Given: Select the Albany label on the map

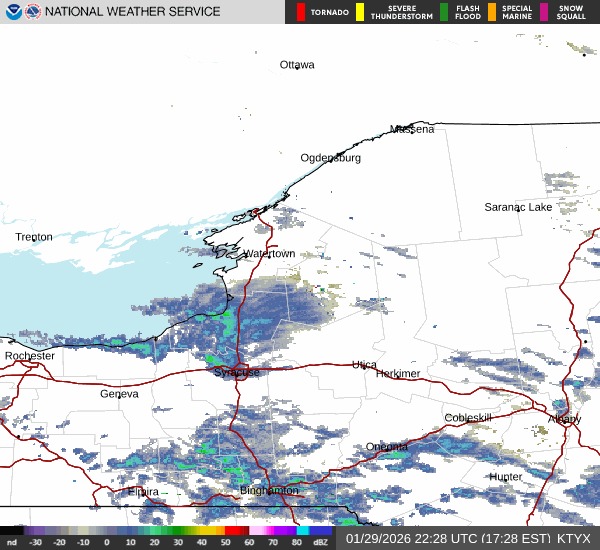Looking at the screenshot, I should click(x=564, y=419).
